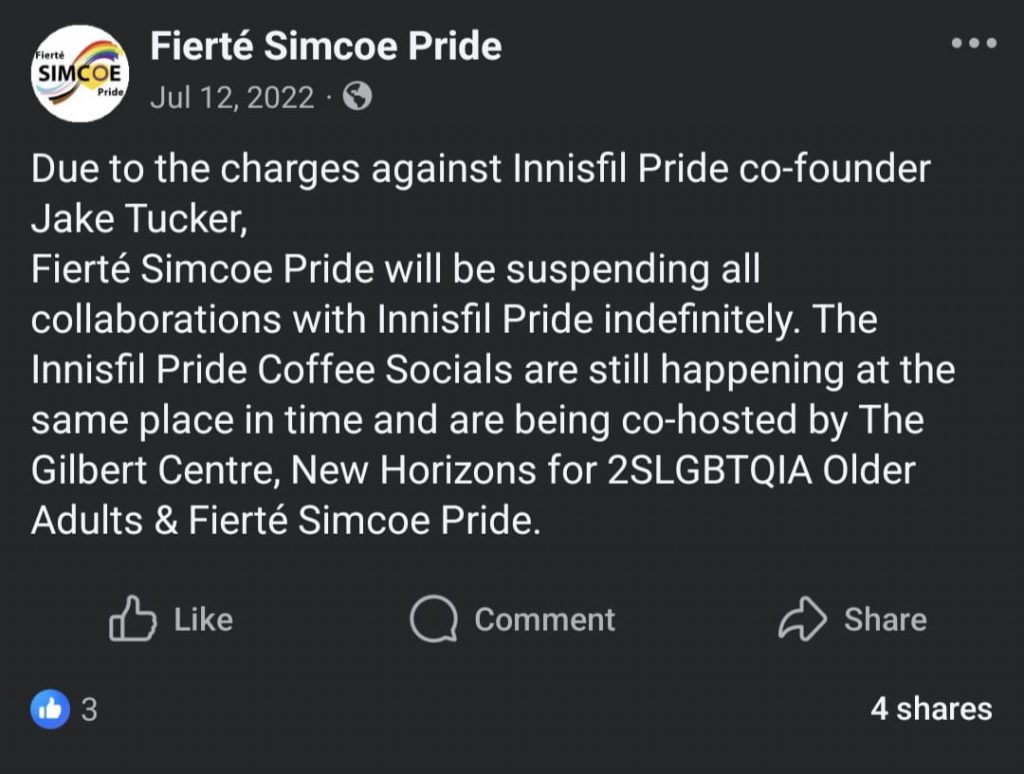Click the Innisfil Pride Coffee Socials sentence
Viewport: 1024px width, 774px height.
(x=493, y=370)
